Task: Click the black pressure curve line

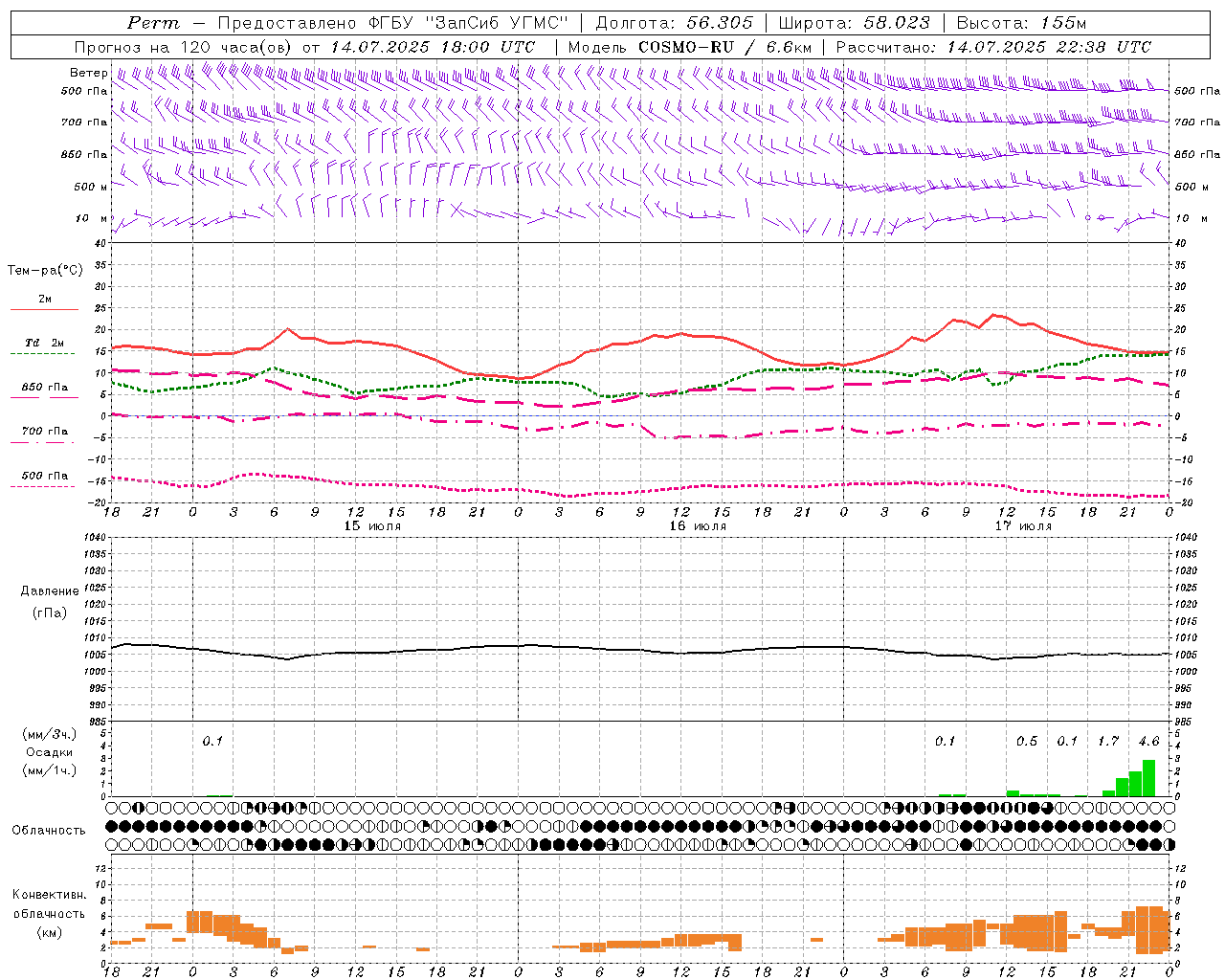Action: click(641, 650)
